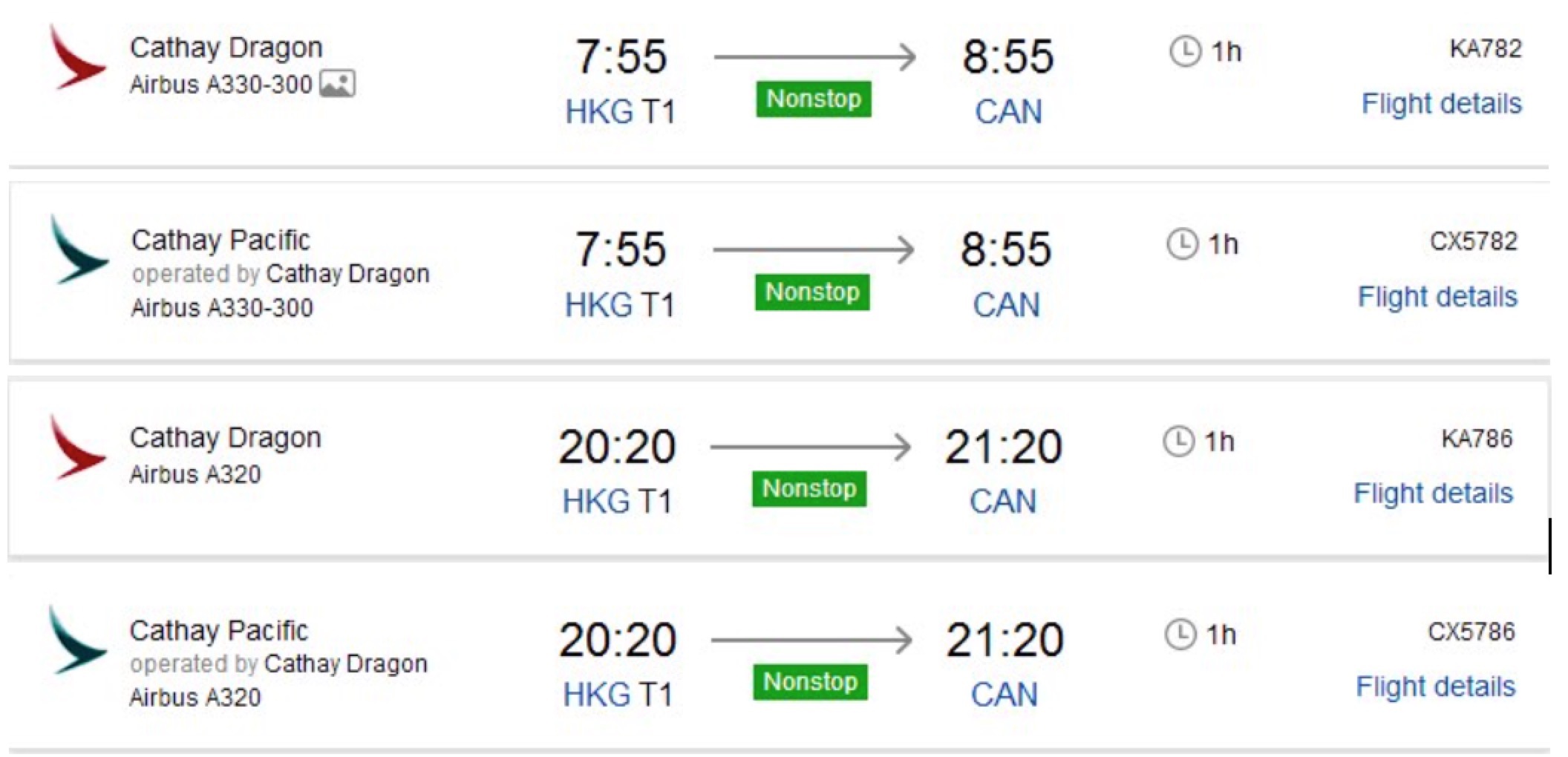The image size is (1568, 757).
Task: Click the clock duration icon for CX5782
Action: 1182,244
